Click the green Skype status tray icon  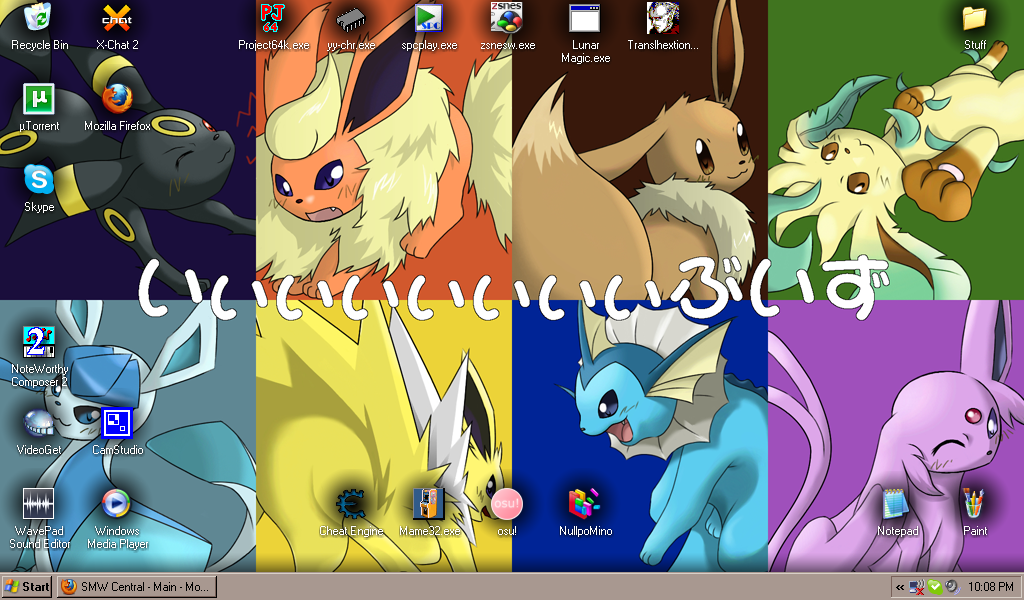pyautogui.click(x=935, y=587)
